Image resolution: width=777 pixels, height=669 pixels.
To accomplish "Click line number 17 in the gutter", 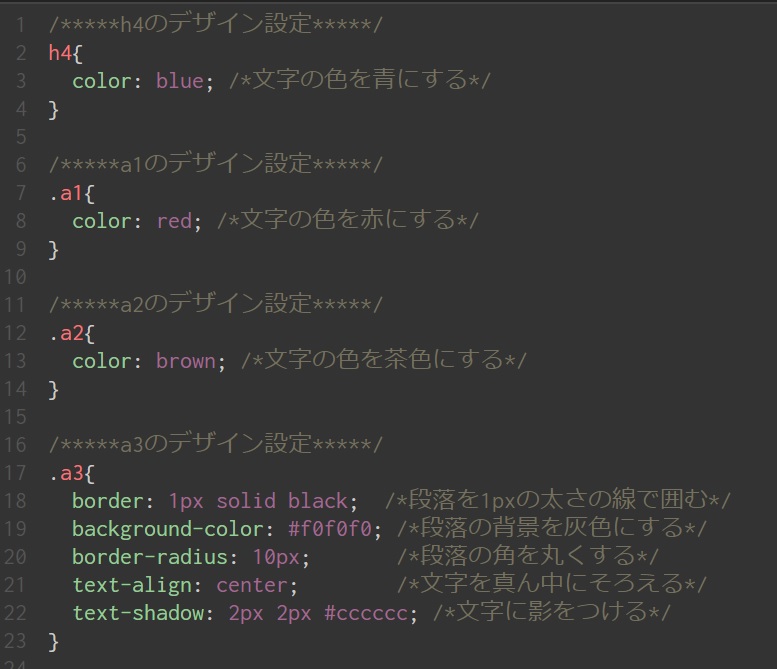I will [15, 472].
